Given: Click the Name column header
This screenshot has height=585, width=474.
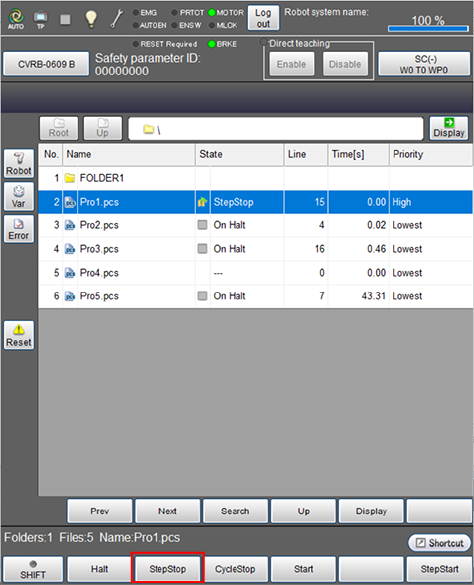Looking at the screenshot, I should (129, 154).
